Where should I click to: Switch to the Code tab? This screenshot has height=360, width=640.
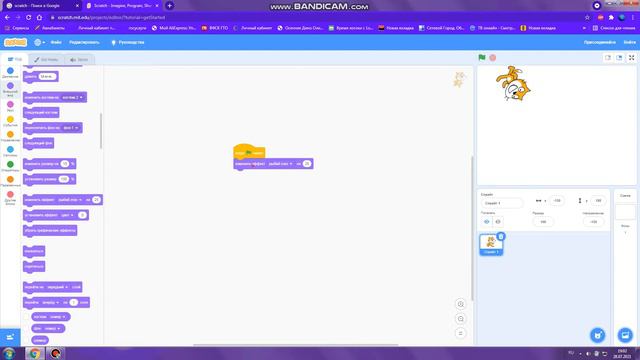[15, 60]
